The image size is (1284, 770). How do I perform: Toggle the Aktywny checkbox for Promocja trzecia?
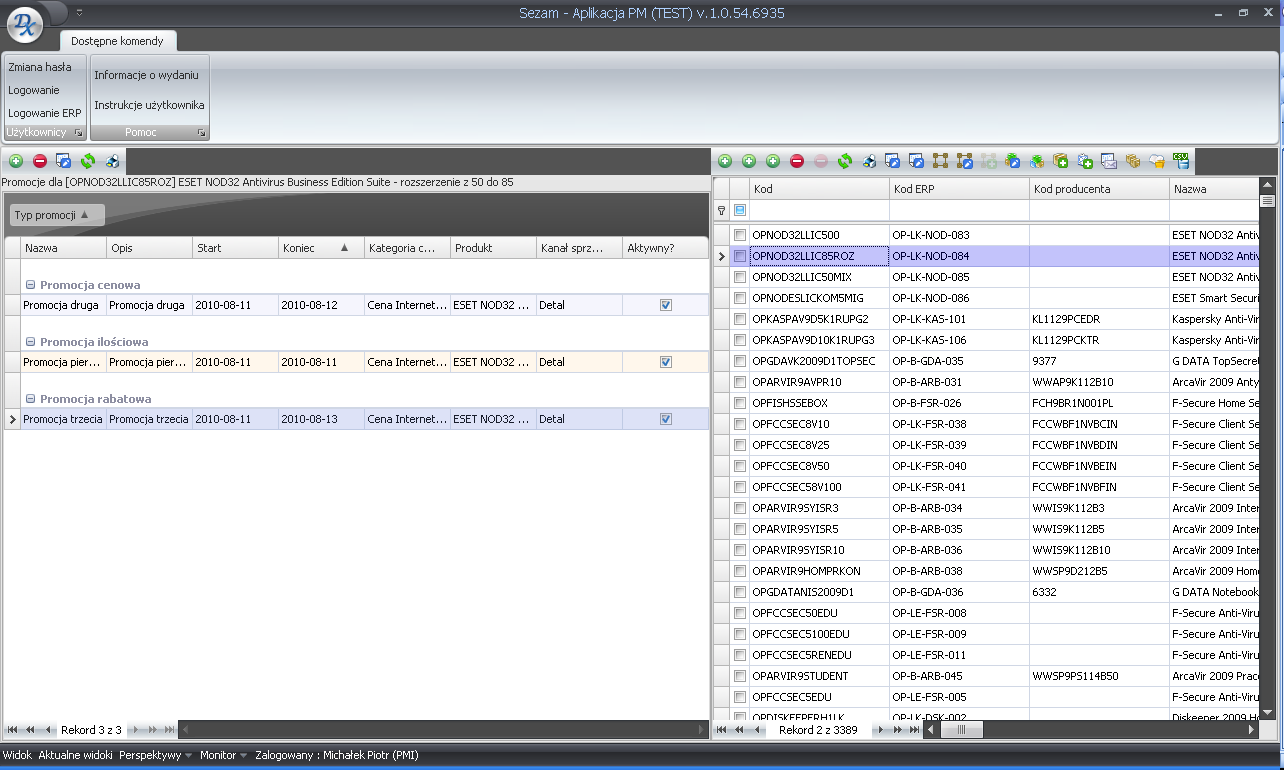click(666, 419)
